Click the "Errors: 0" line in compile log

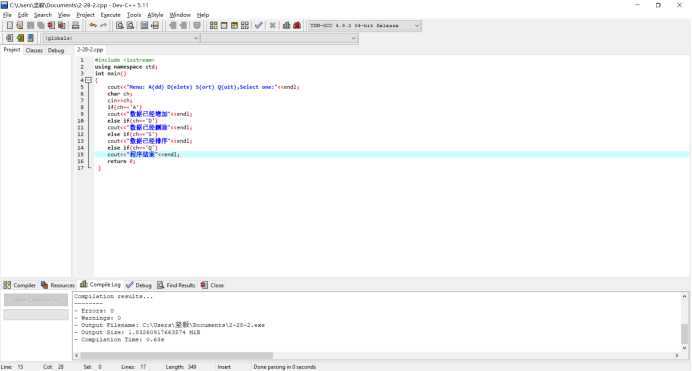tap(94, 311)
